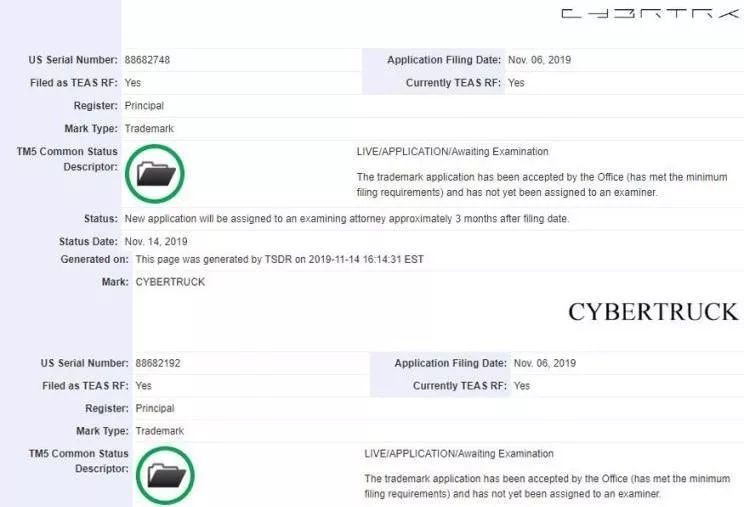Click the first 'Filed as TEAS RF:' label
The height and width of the screenshot is (507, 744).
click(74, 83)
